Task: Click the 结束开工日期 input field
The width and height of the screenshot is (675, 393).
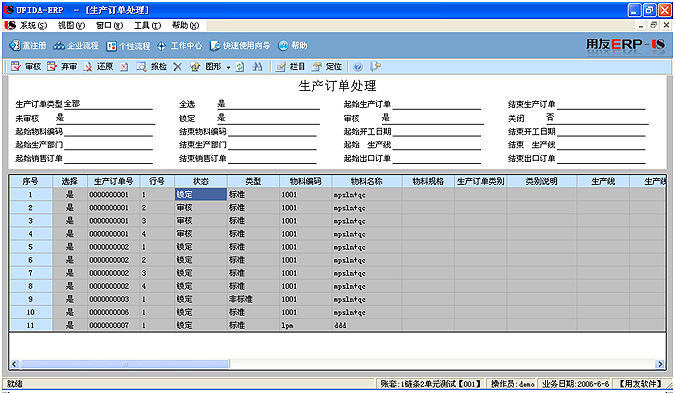Action: 601,132
